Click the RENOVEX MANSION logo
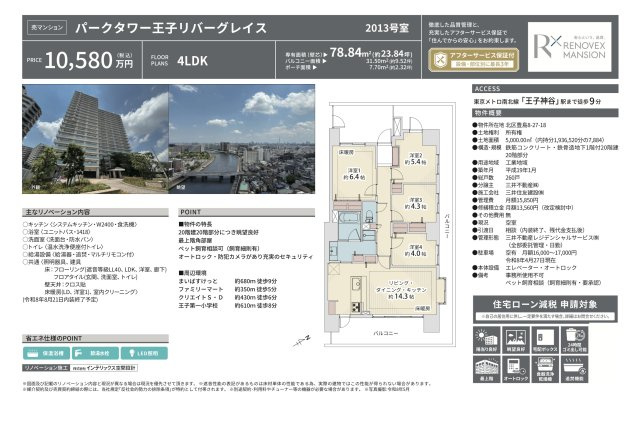This screenshot has width=640, height=432. click(569, 47)
